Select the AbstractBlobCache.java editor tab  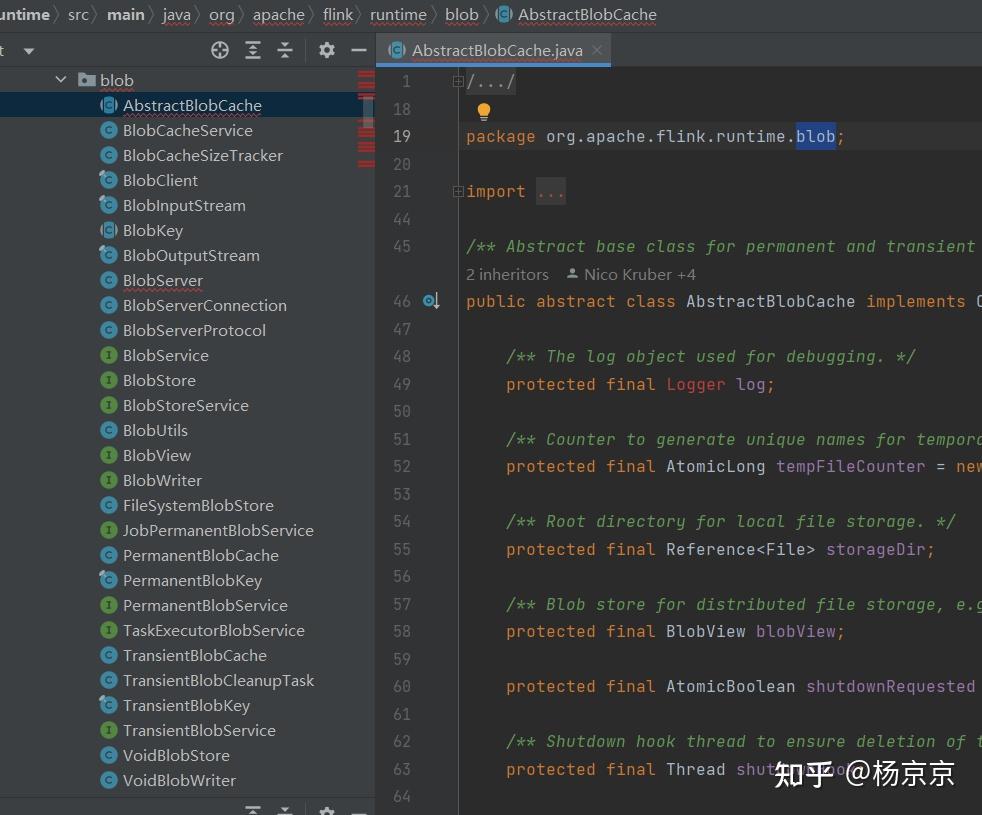coord(496,50)
